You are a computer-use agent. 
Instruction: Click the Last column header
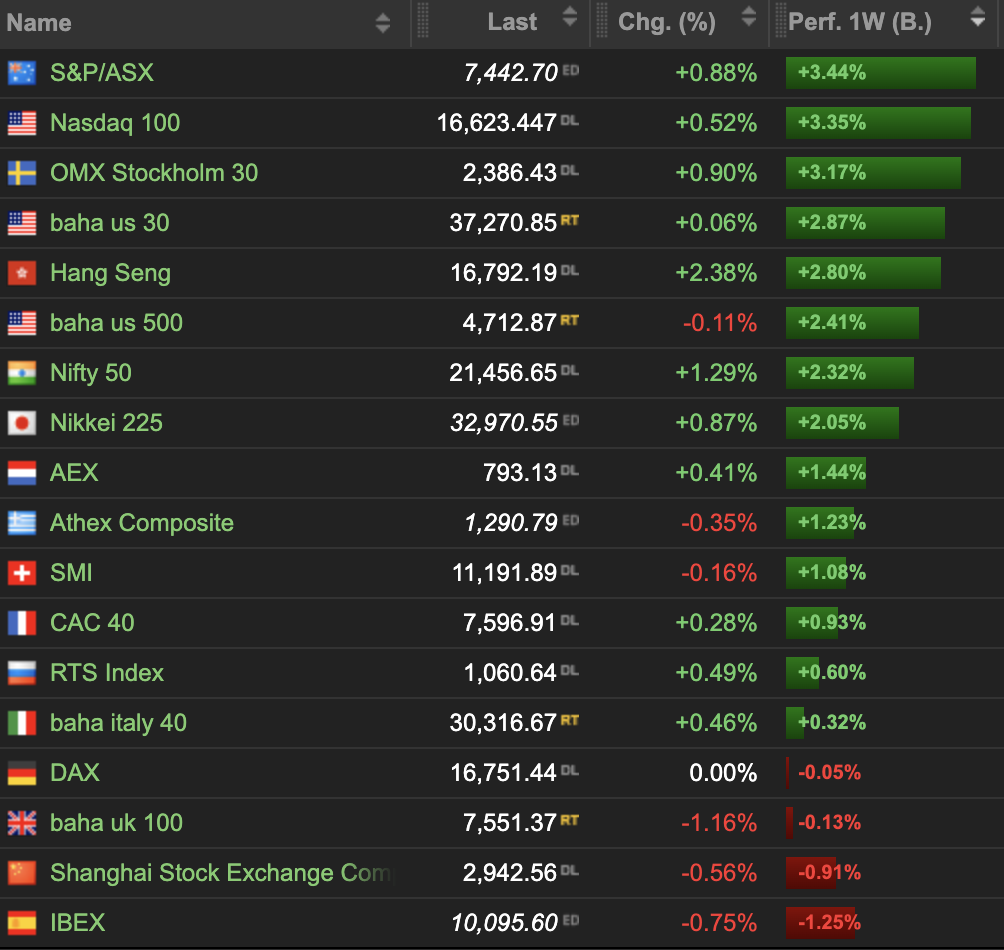coord(501,23)
